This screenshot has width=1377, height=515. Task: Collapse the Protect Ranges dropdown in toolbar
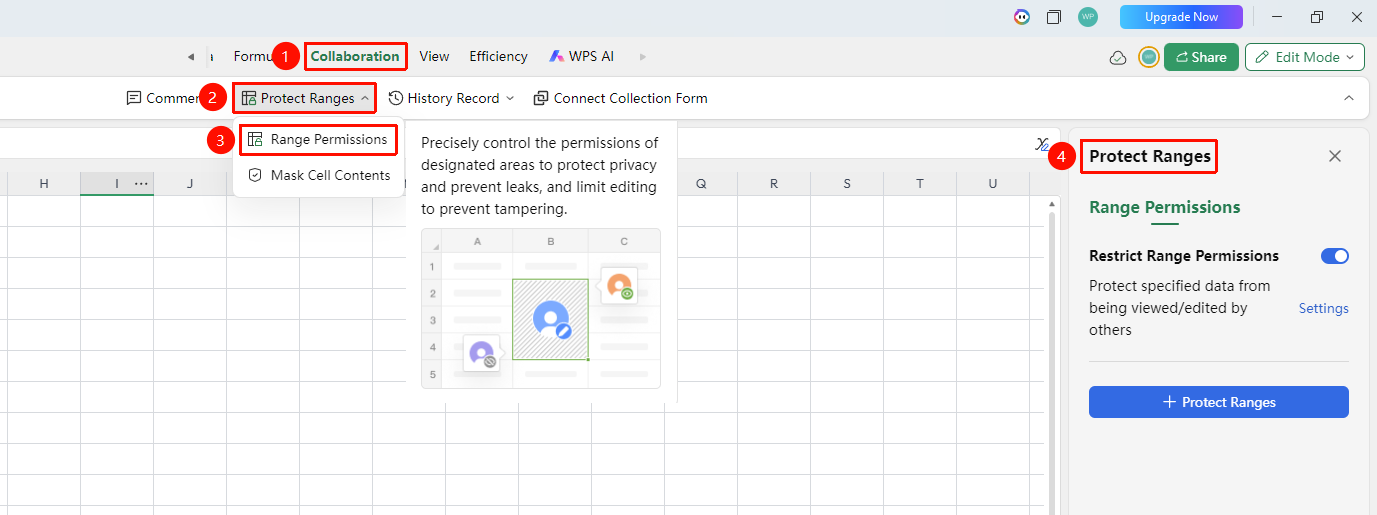pyautogui.click(x=365, y=98)
